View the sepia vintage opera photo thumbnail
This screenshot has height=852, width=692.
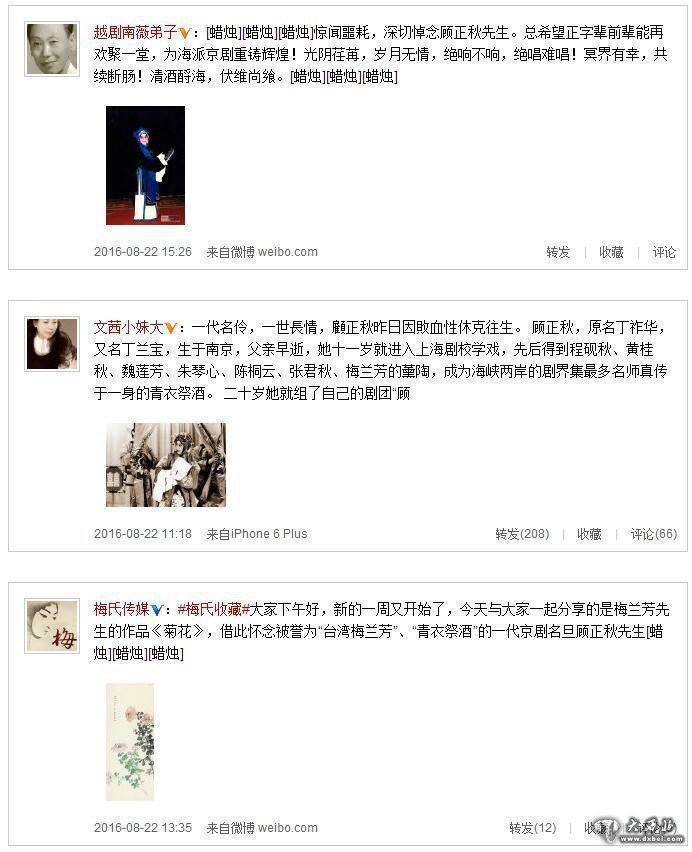[x=166, y=465]
